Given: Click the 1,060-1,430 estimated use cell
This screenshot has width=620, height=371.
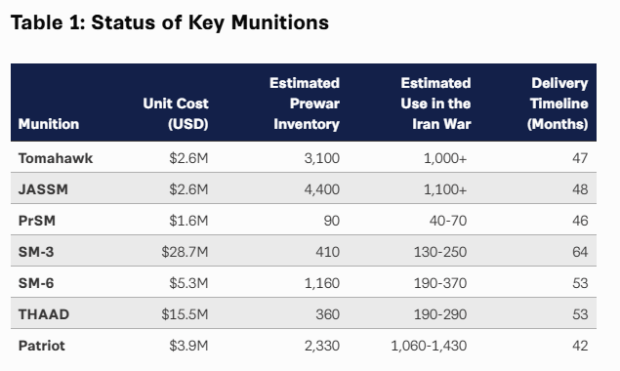Looking at the screenshot, I should pos(429,346).
